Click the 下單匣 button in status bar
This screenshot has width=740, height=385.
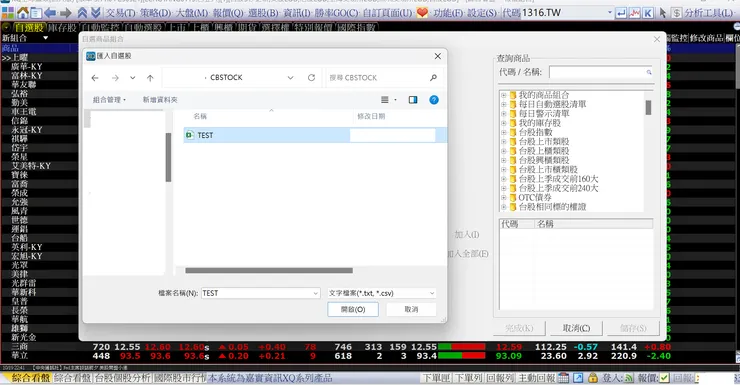pyautogui.click(x=437, y=378)
